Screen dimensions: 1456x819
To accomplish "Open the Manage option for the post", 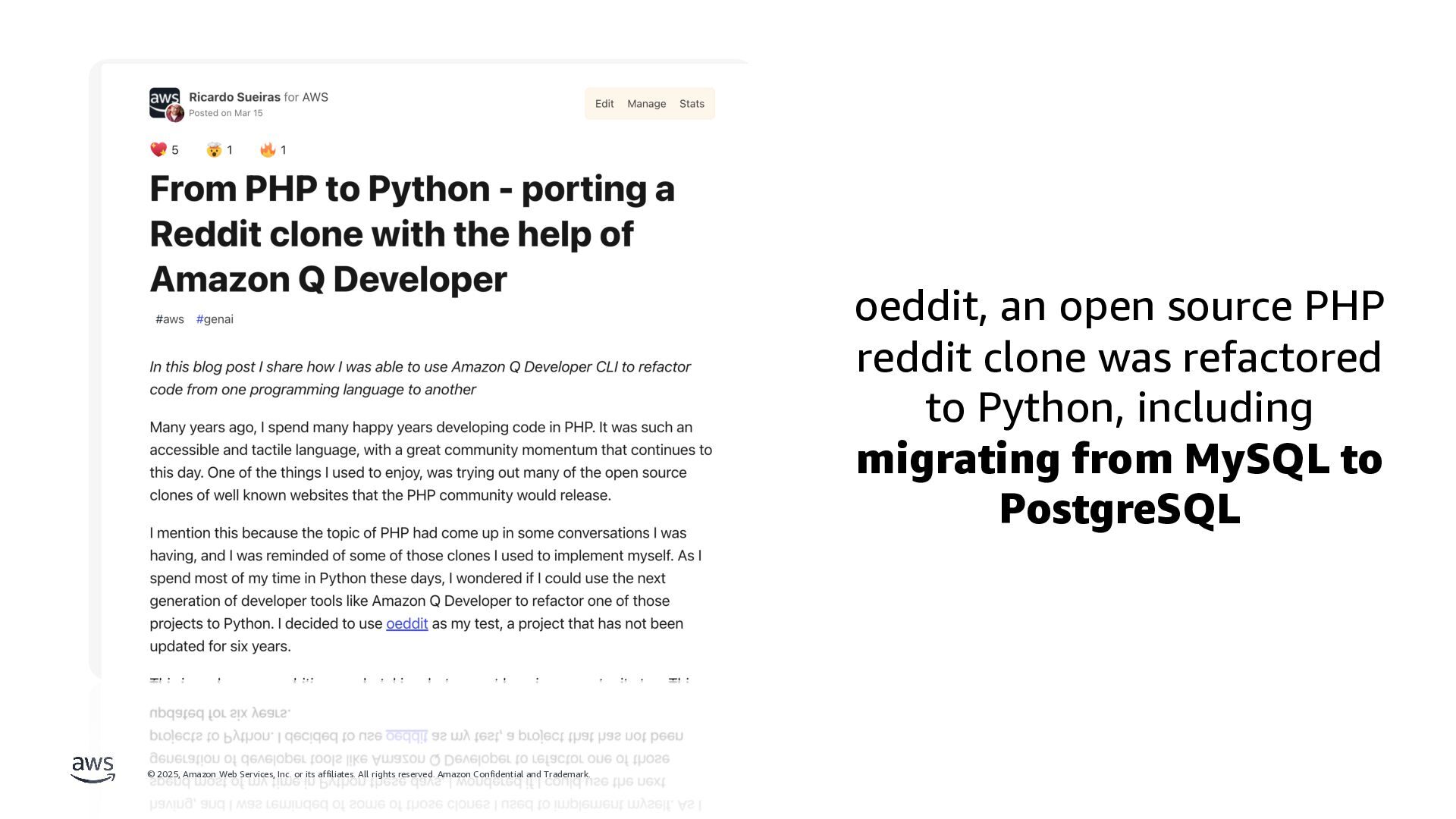I will (646, 104).
